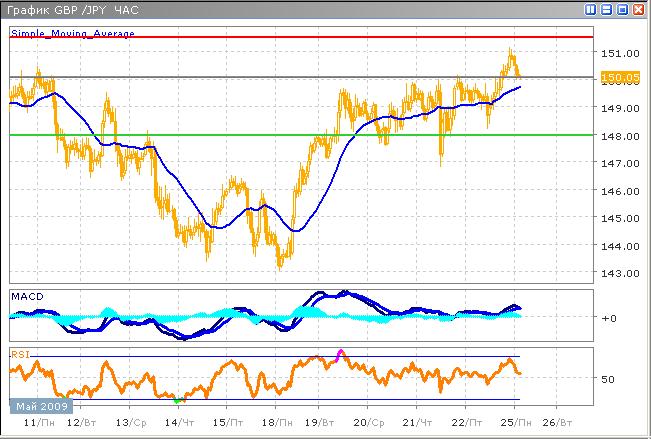Select the RSI indicator label
Screen dimensions: 651x439
point(20,353)
